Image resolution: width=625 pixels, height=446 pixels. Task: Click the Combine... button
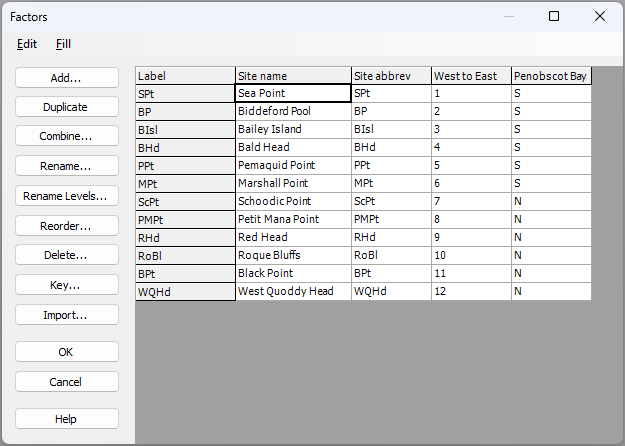click(x=66, y=136)
